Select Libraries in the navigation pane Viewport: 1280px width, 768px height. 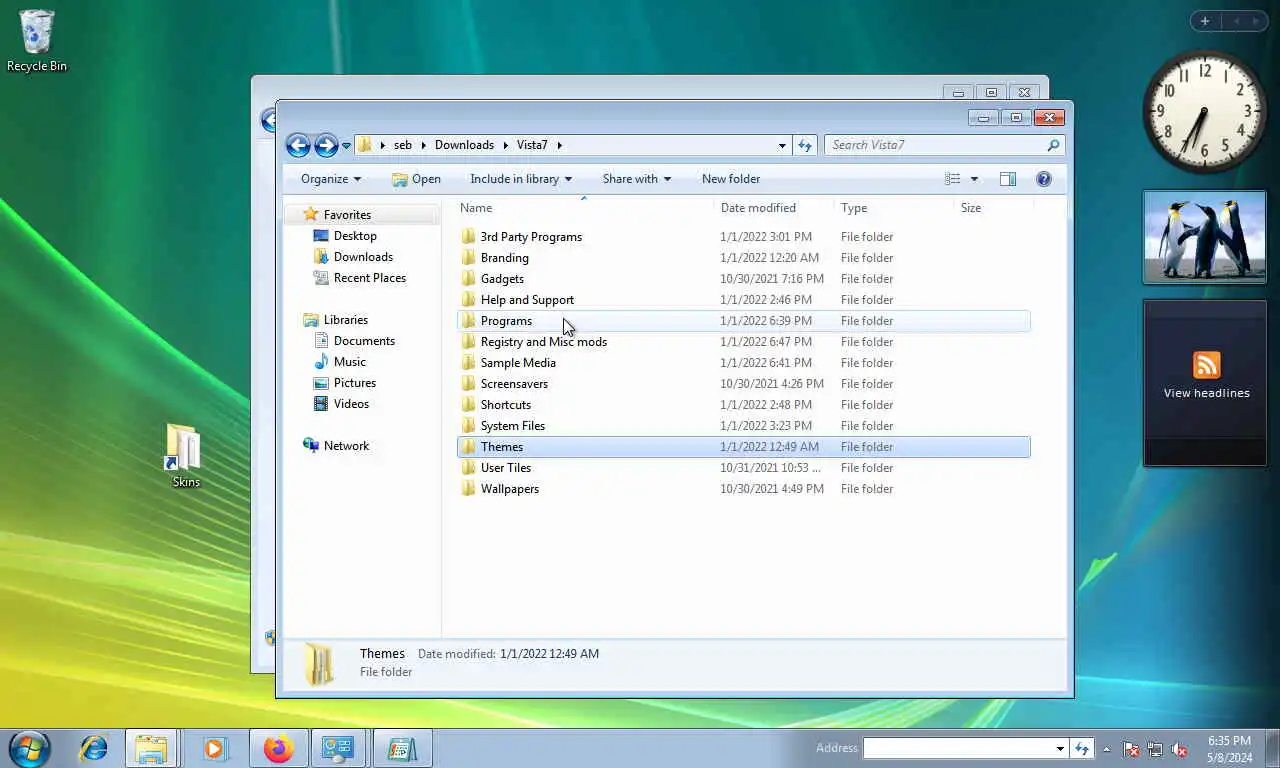(x=346, y=320)
